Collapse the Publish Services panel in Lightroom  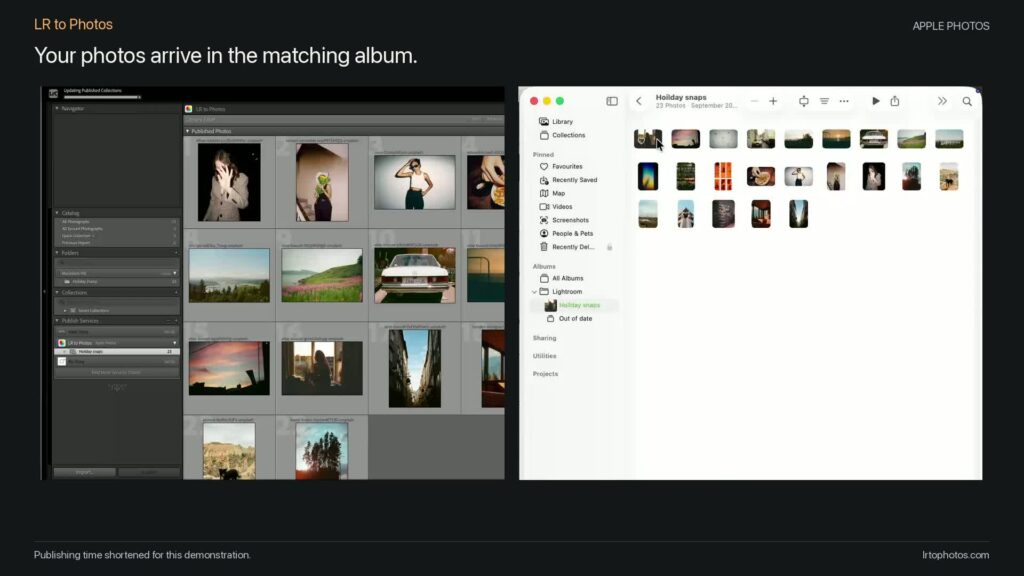click(x=57, y=321)
